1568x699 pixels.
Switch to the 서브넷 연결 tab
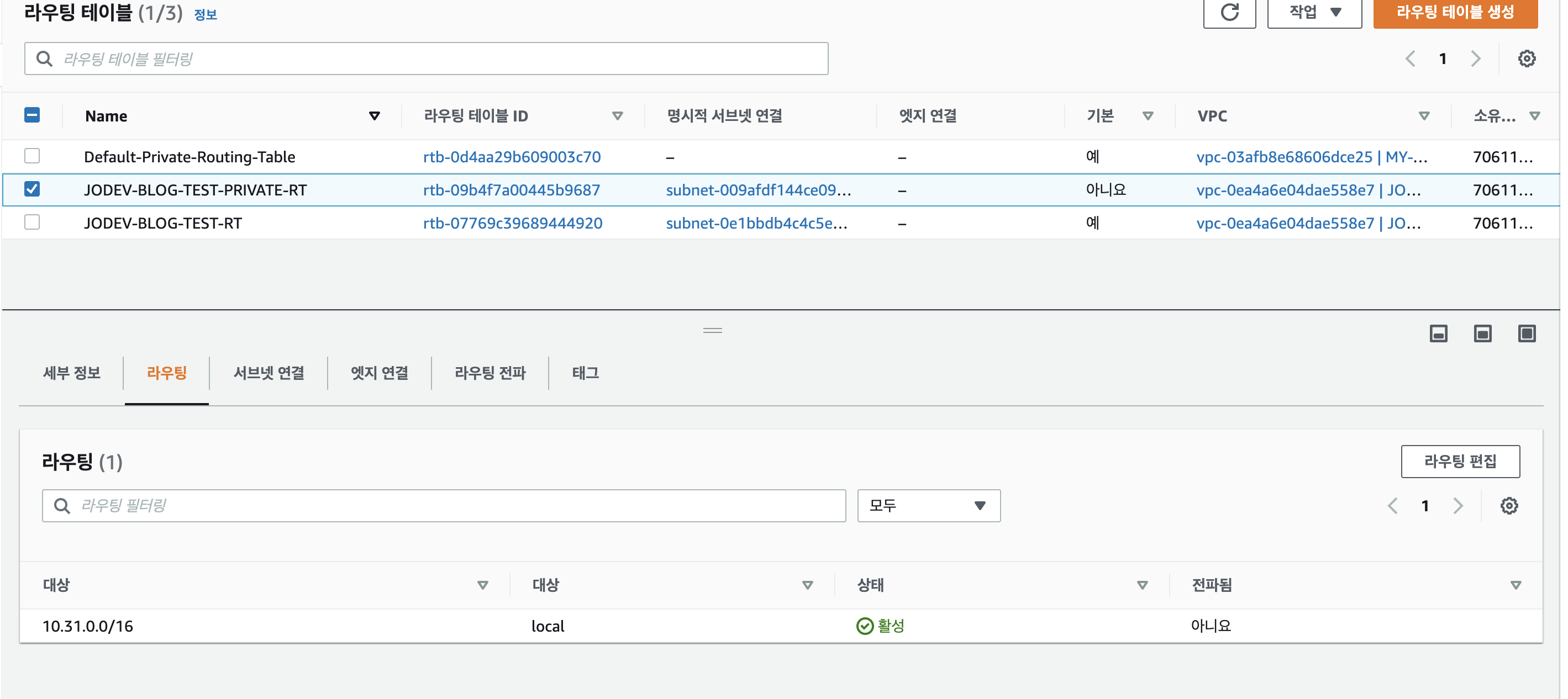269,373
